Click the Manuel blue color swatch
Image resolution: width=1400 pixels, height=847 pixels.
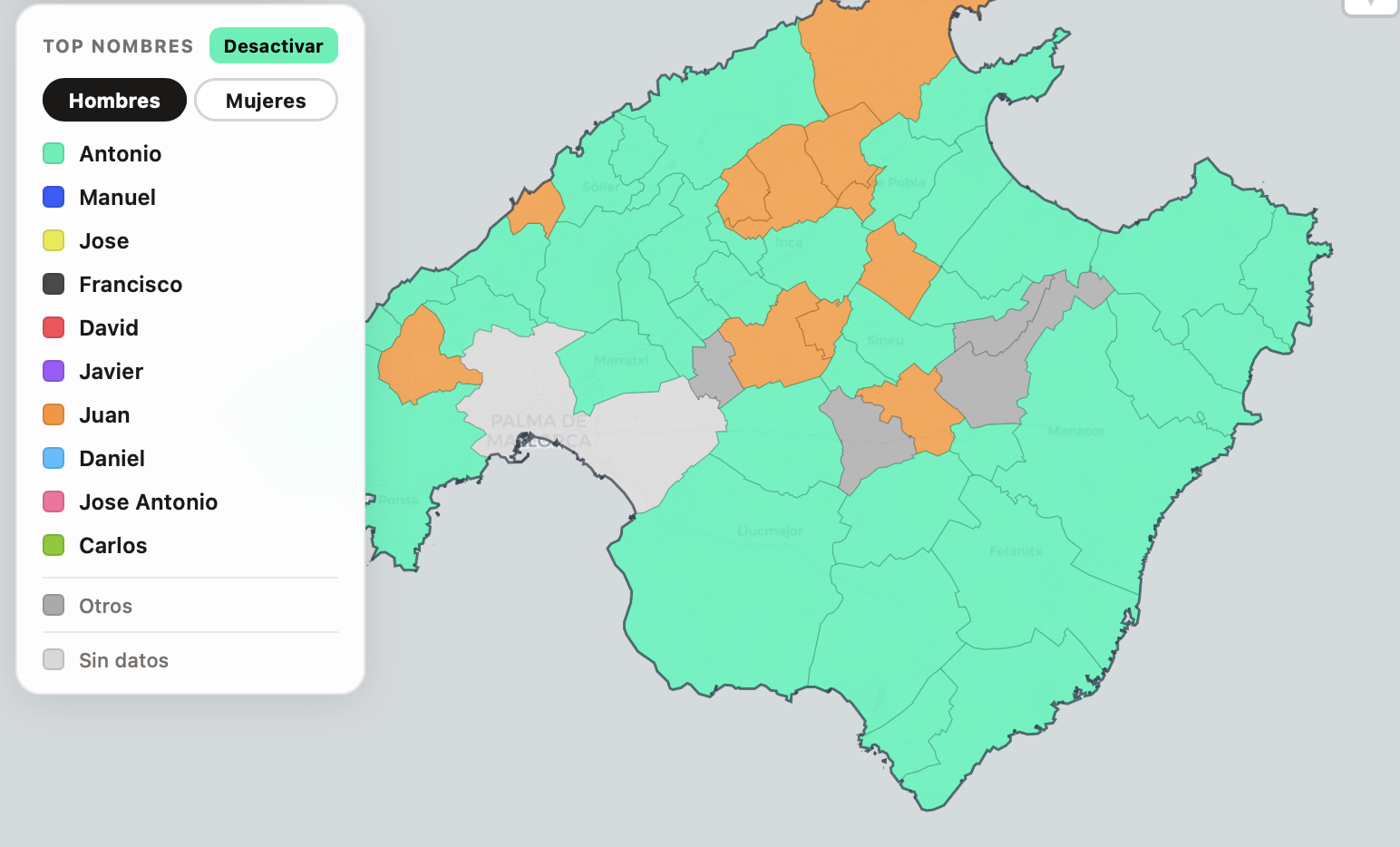[53, 198]
